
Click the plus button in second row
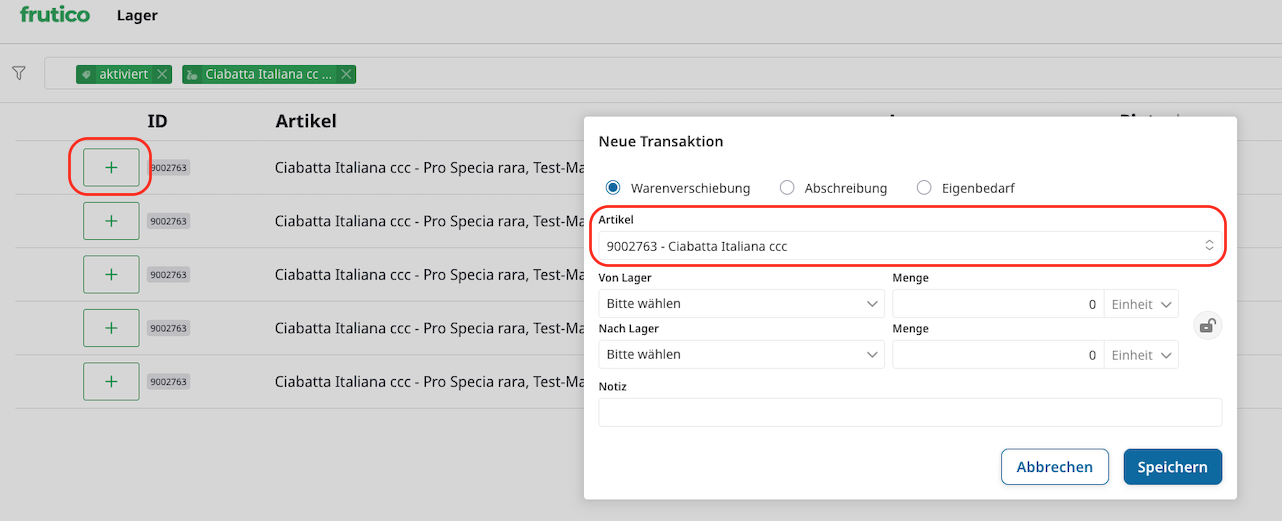111,221
